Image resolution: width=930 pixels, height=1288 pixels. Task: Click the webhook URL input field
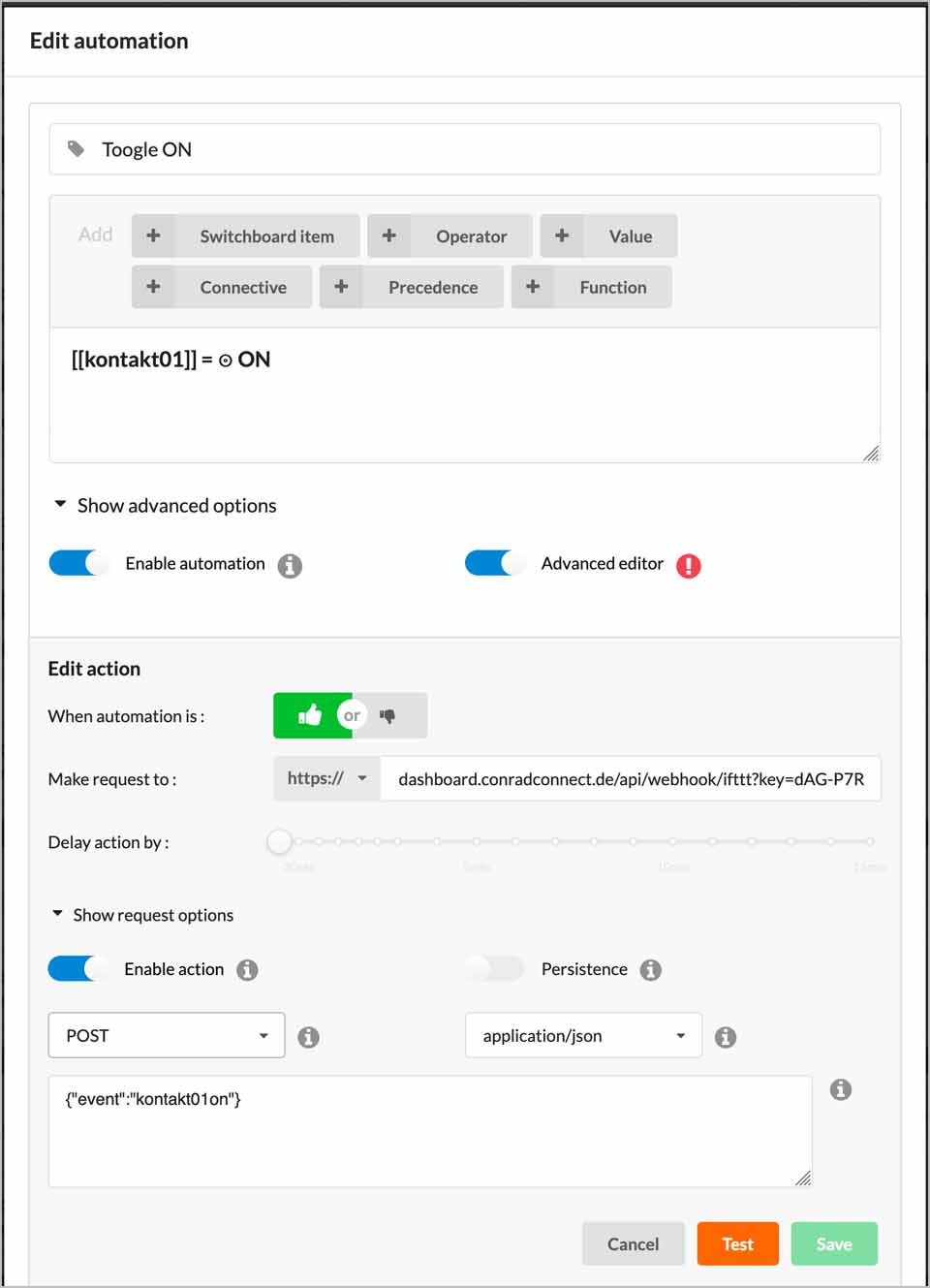tap(631, 778)
